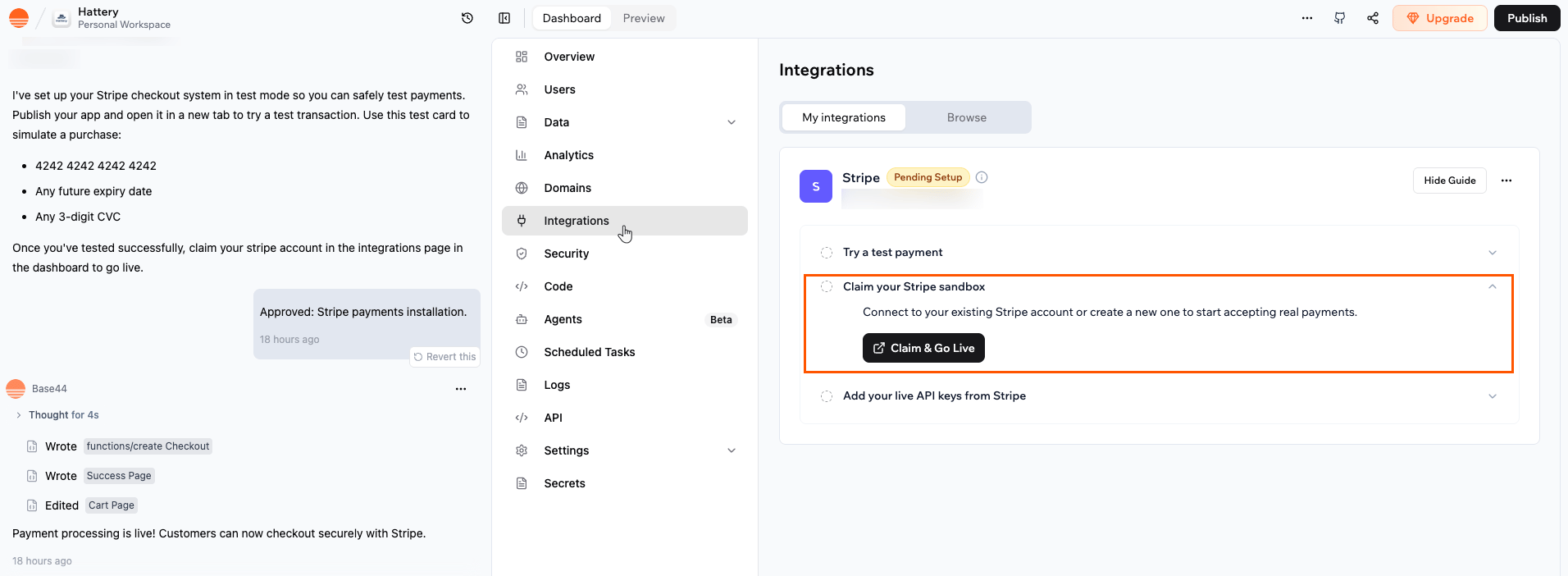The height and width of the screenshot is (576, 1568).
Task: Mark the Try a test payment step circle
Action: click(827, 253)
